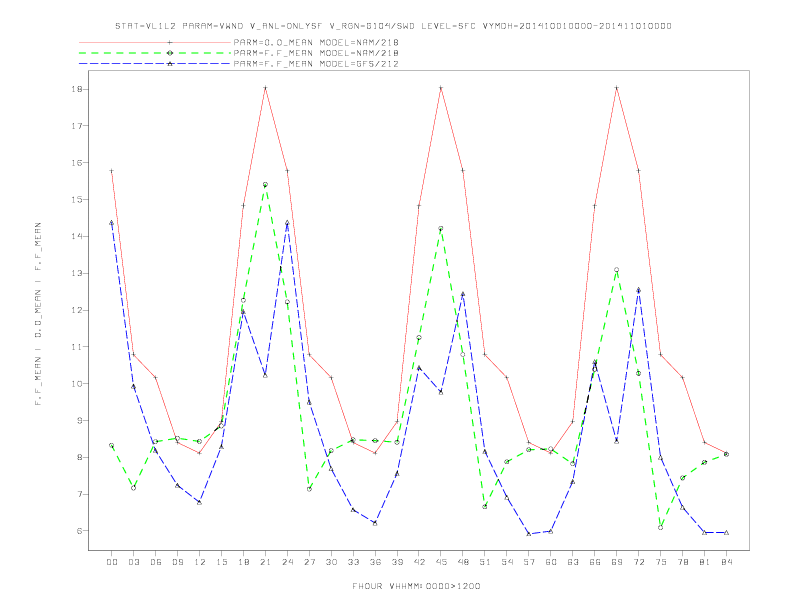Click x-axis tick label 69
The image size is (792, 612).
point(617,562)
